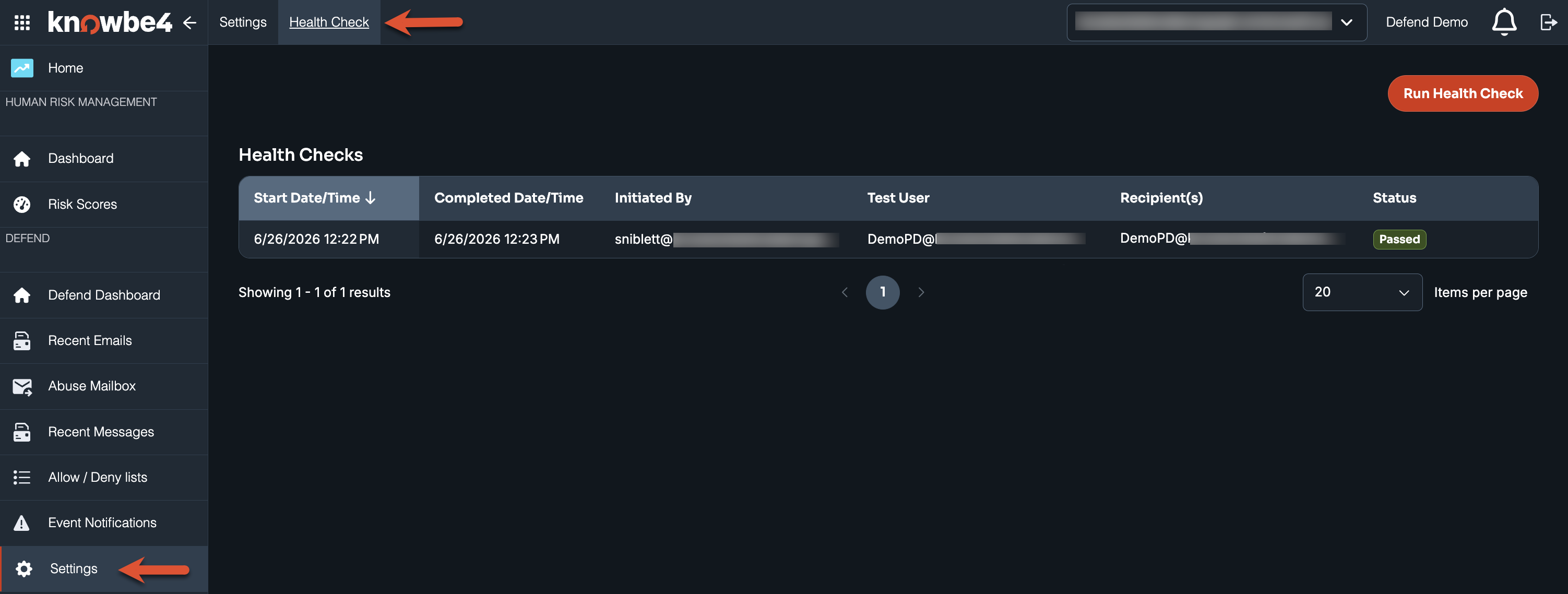Click the Items per page label
This screenshot has height=594, width=1568.
point(1480,293)
